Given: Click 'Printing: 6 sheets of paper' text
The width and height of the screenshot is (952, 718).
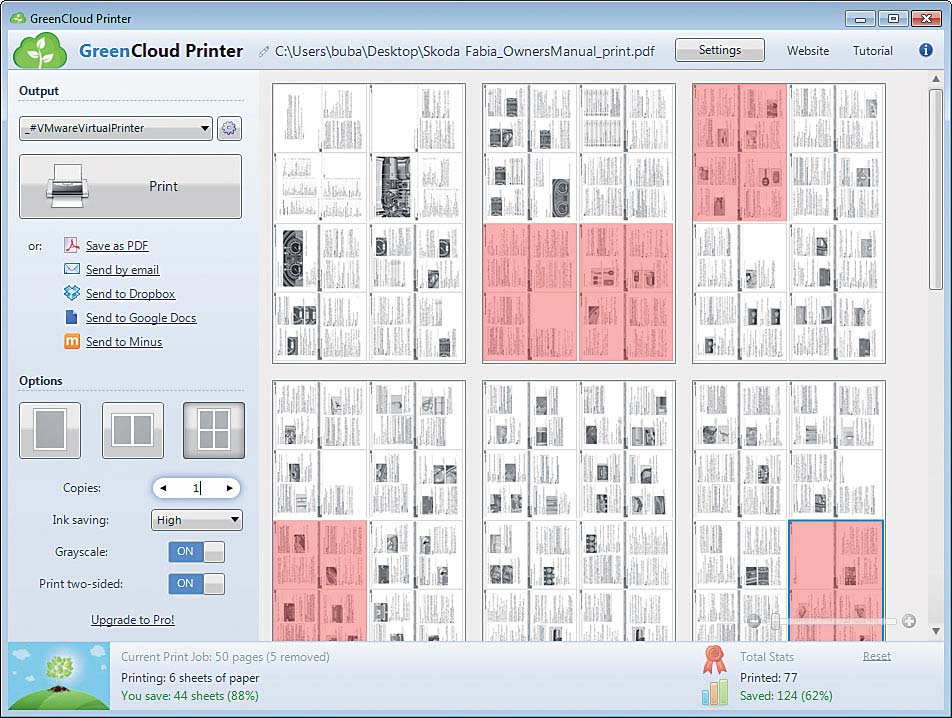Looking at the screenshot, I should (x=190, y=677).
